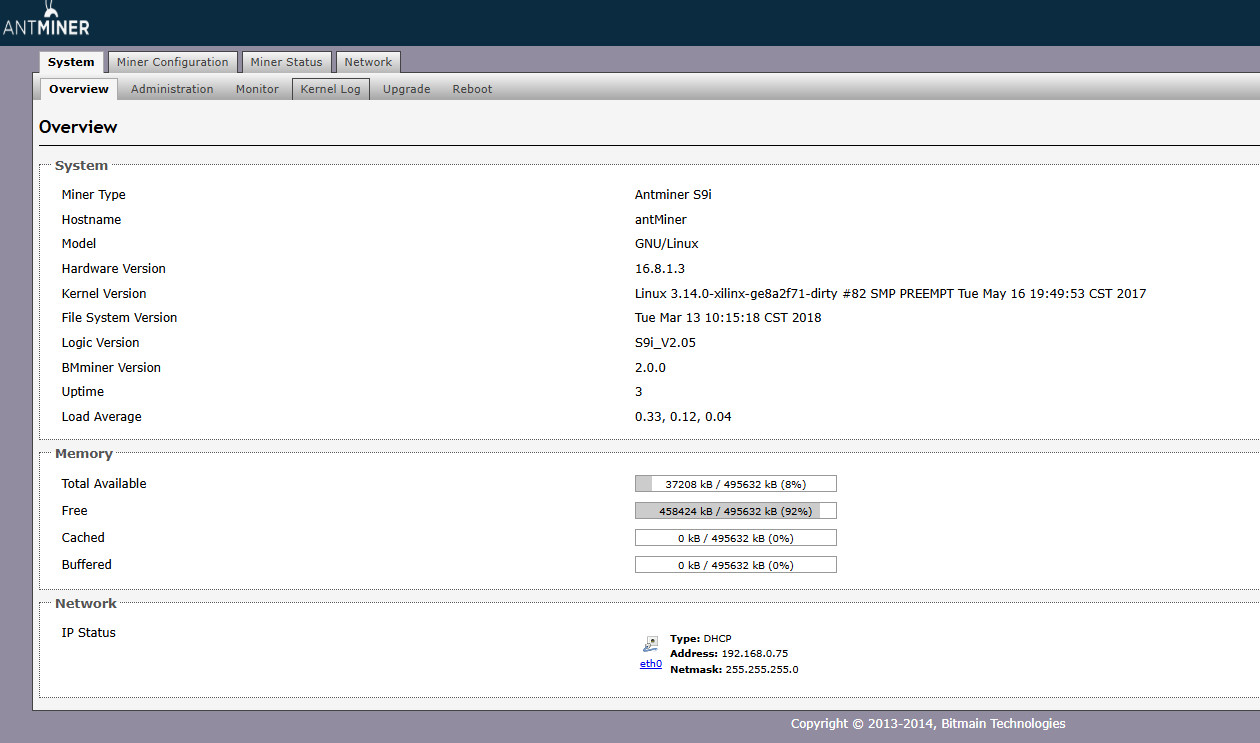Click the 'Cached' memory label
This screenshot has height=743, width=1260.
pos(83,538)
